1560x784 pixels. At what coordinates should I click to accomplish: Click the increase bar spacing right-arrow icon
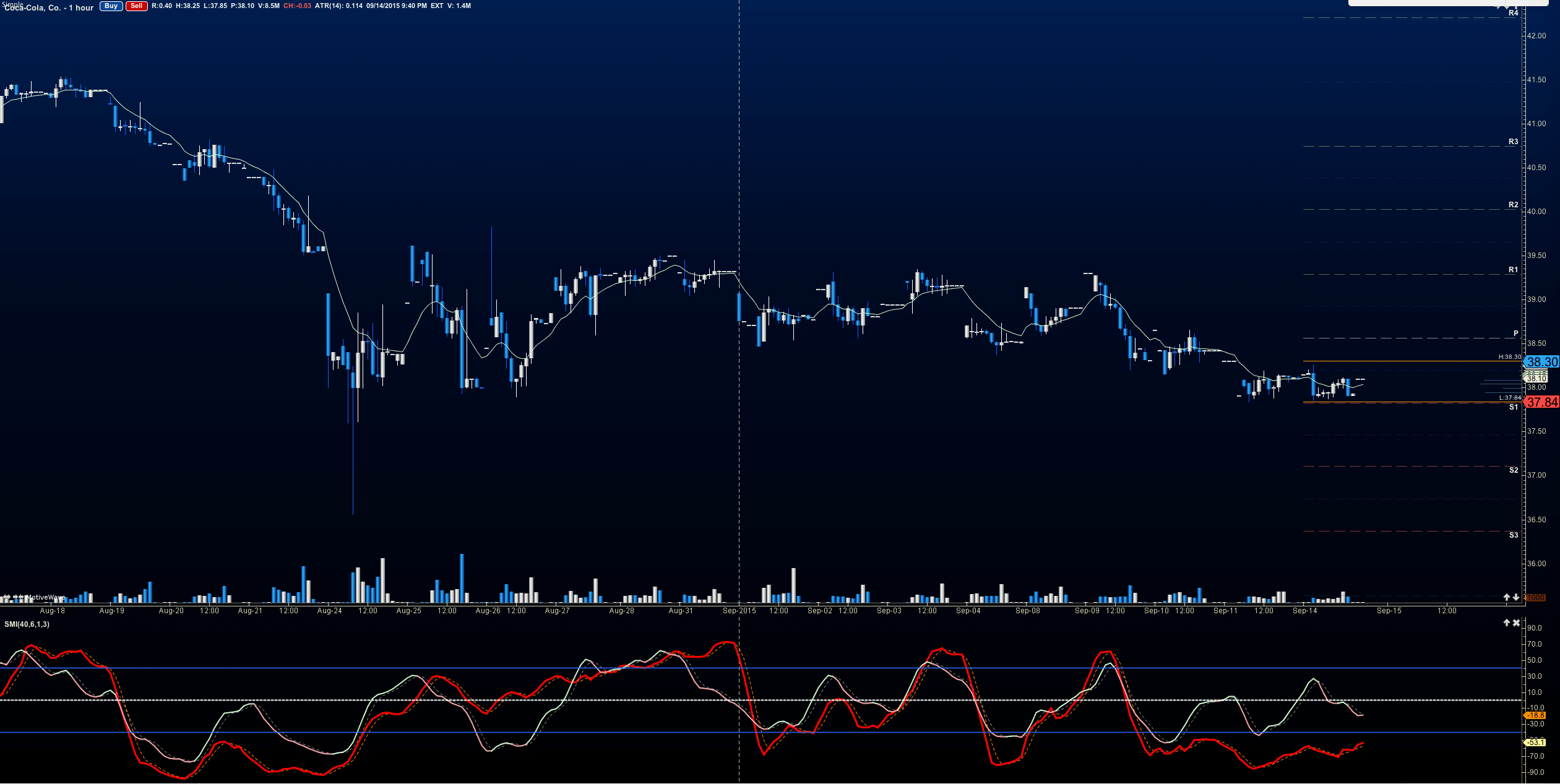15,597
